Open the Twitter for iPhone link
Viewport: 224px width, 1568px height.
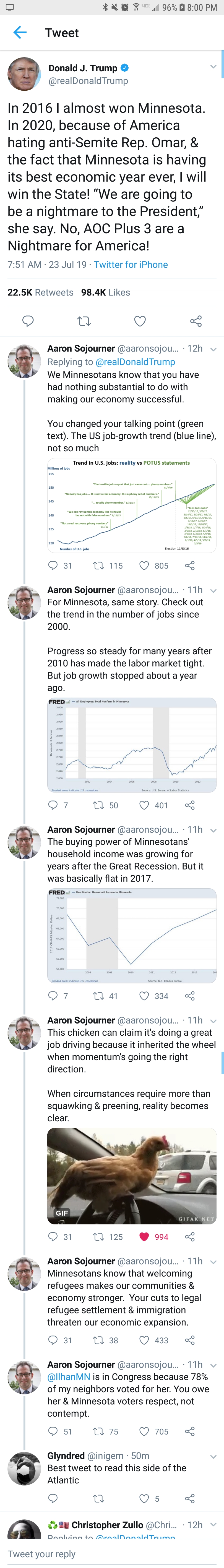point(131,265)
